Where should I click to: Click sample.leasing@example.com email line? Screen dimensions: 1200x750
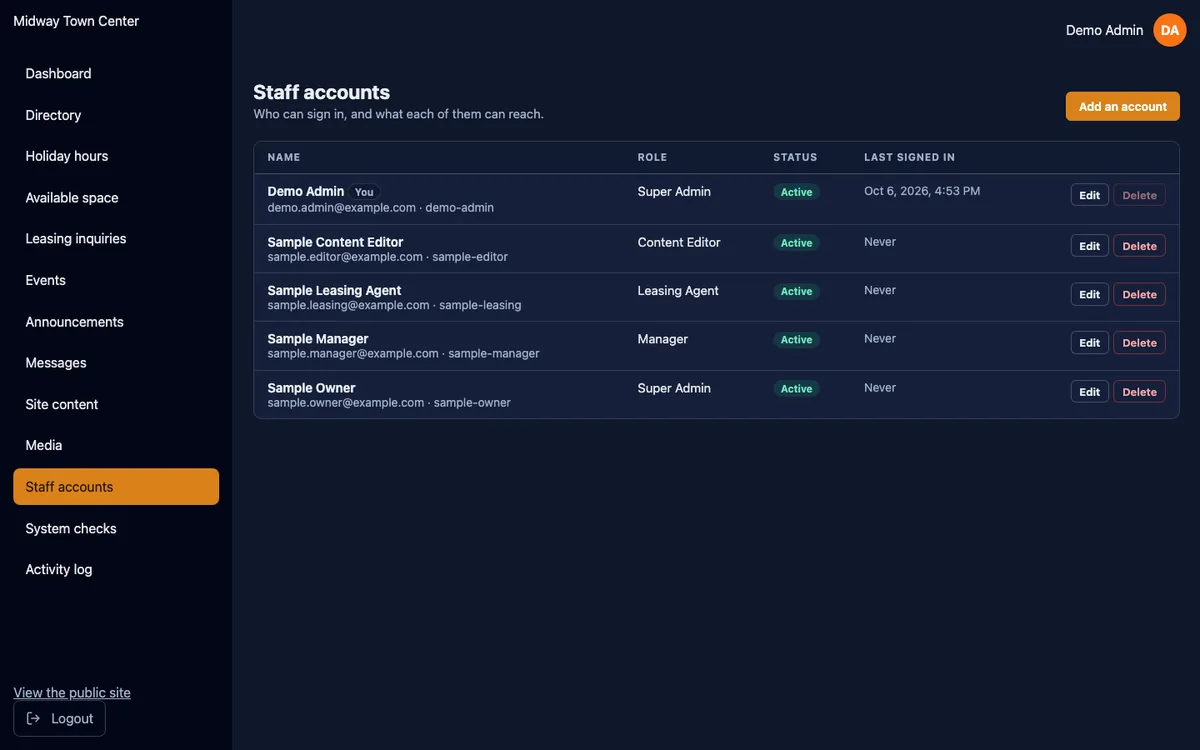394,305
